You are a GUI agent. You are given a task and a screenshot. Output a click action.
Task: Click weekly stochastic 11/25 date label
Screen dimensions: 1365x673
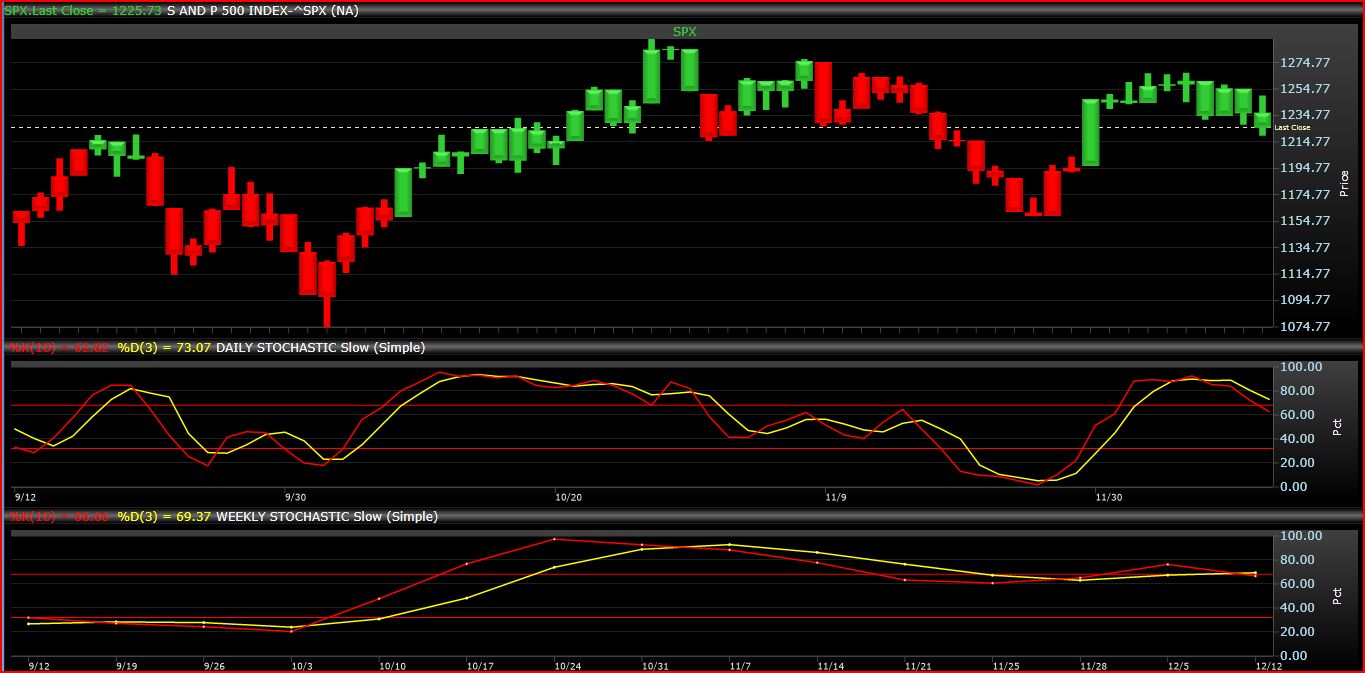[1006, 665]
